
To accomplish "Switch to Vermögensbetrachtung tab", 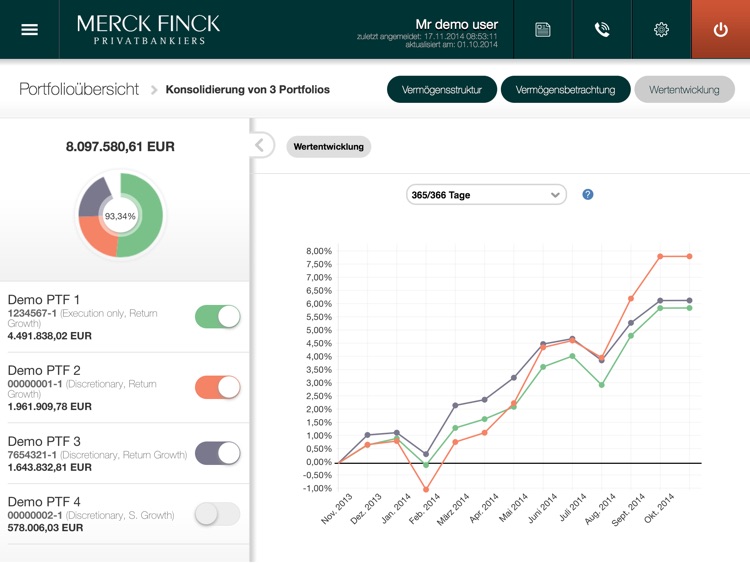I will 565,90.
